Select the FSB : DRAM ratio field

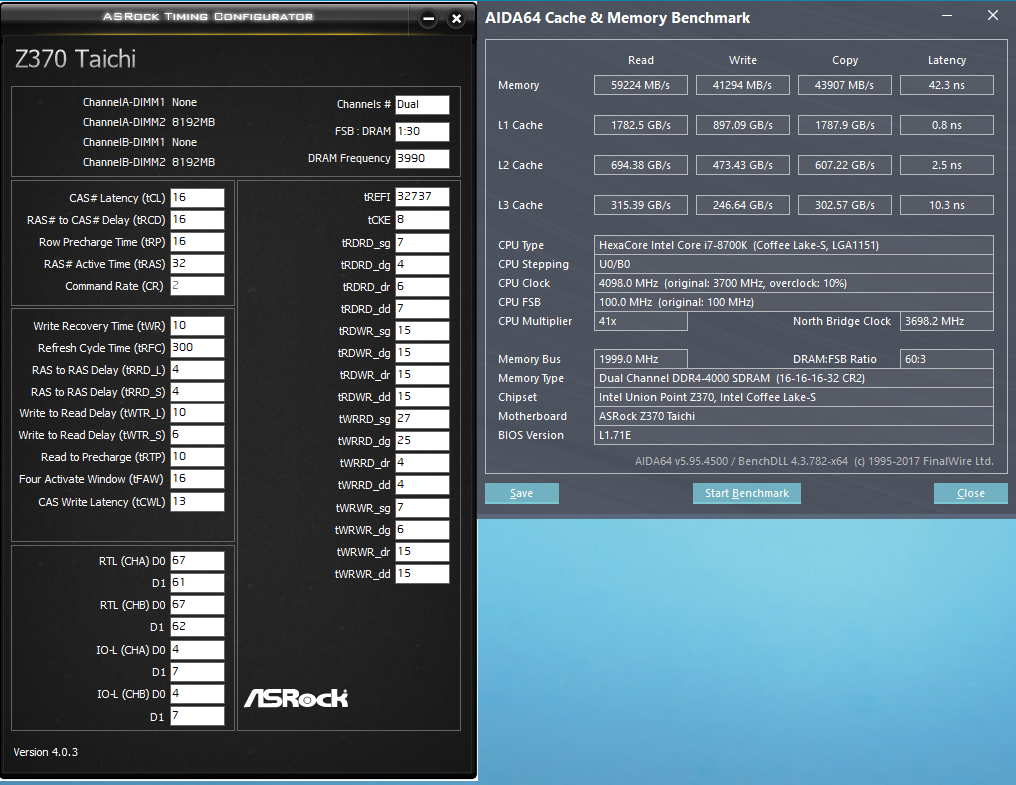pos(422,132)
